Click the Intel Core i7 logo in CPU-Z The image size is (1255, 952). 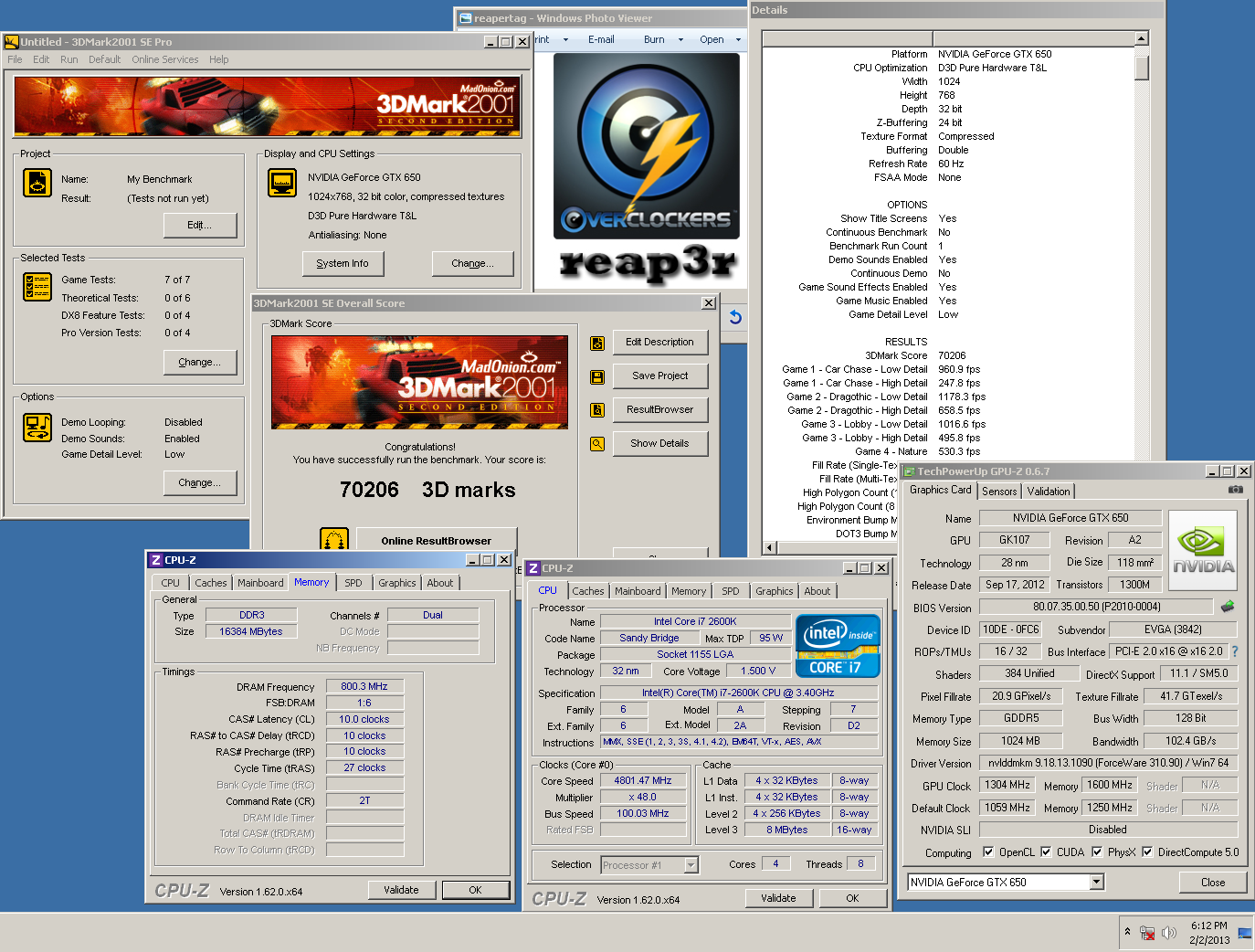coord(838,645)
